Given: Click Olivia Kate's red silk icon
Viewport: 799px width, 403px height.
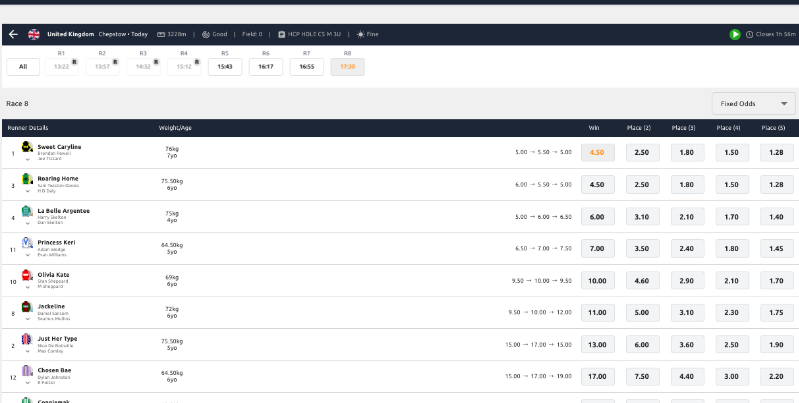Looking at the screenshot, I should [x=27, y=276].
